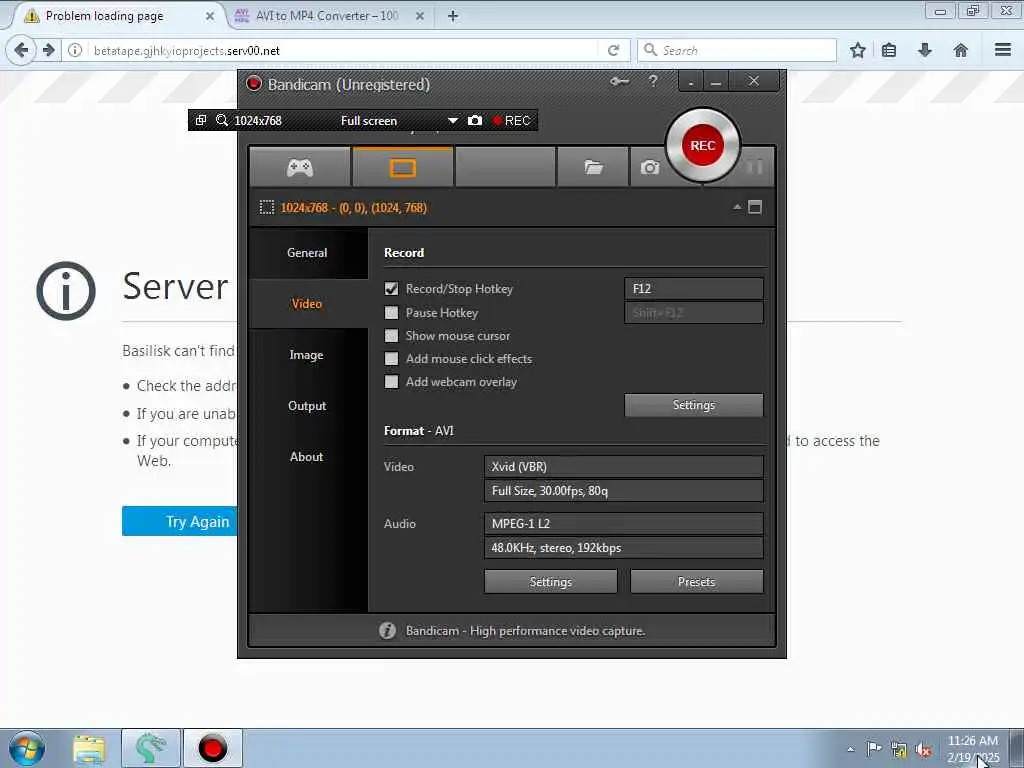This screenshot has width=1024, height=768.
Task: Click the small REC button in capture bar
Action: click(511, 120)
